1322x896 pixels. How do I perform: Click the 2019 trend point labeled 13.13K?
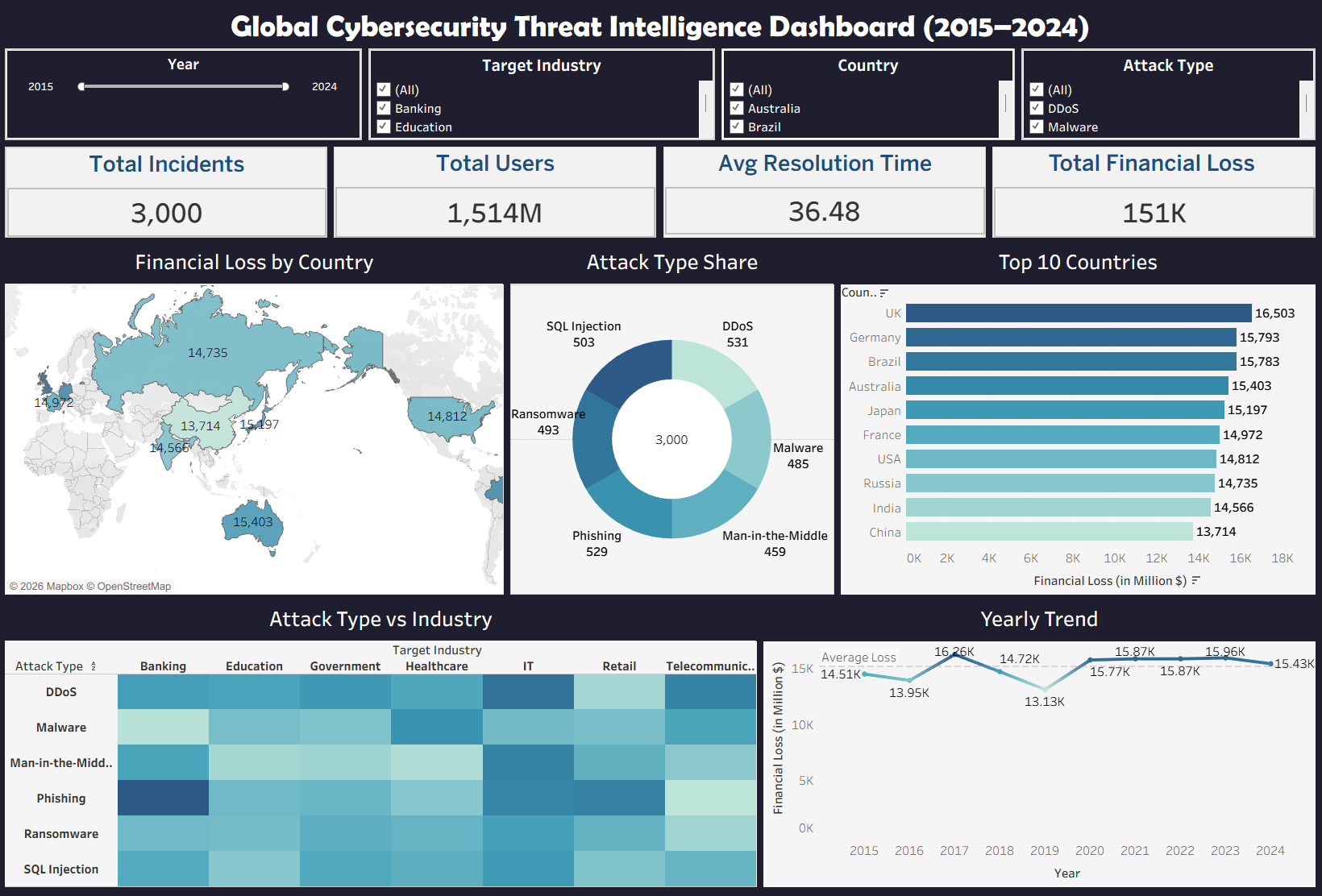[1045, 690]
